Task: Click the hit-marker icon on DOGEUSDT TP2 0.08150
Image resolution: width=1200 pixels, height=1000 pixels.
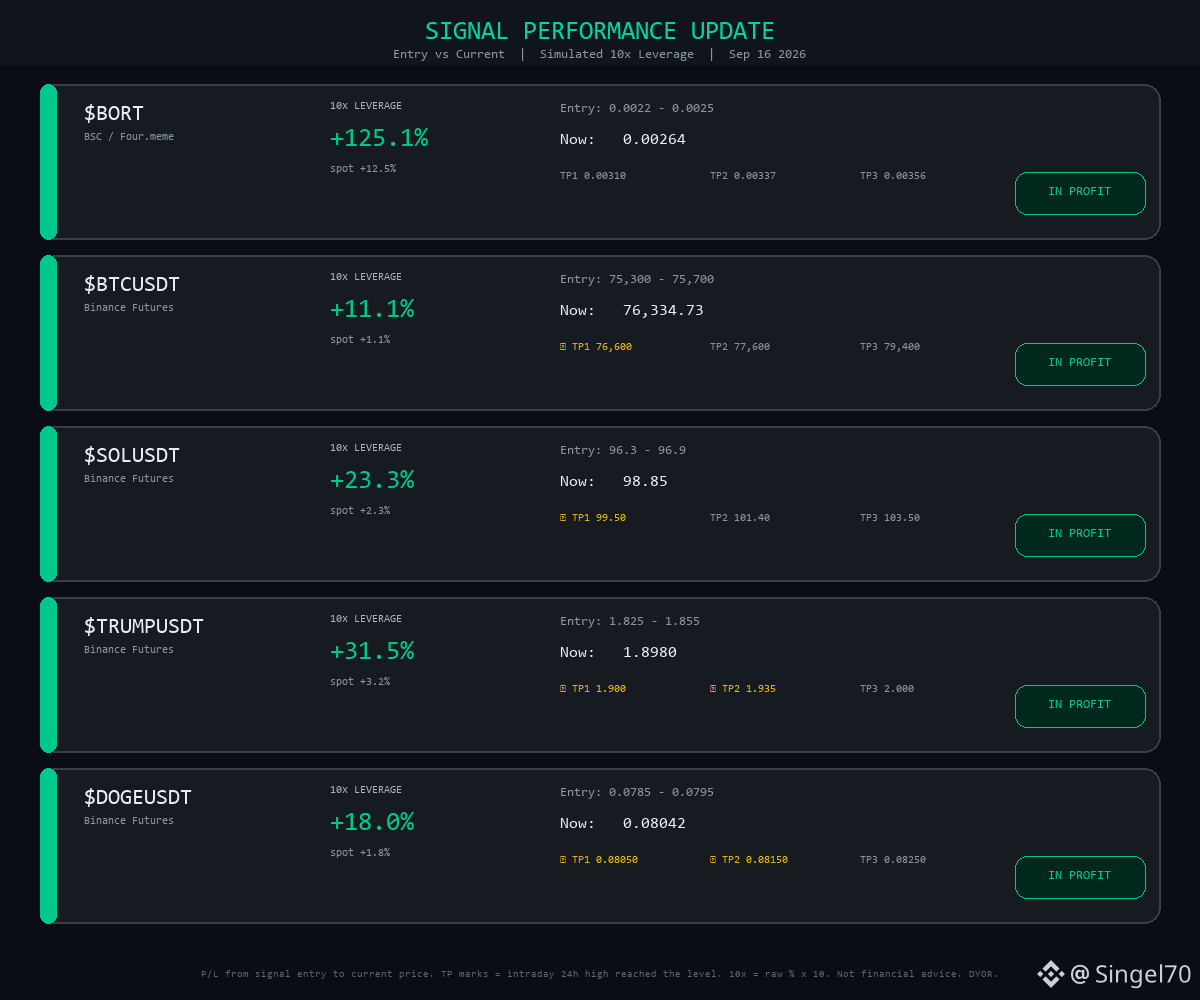Action: pos(713,860)
